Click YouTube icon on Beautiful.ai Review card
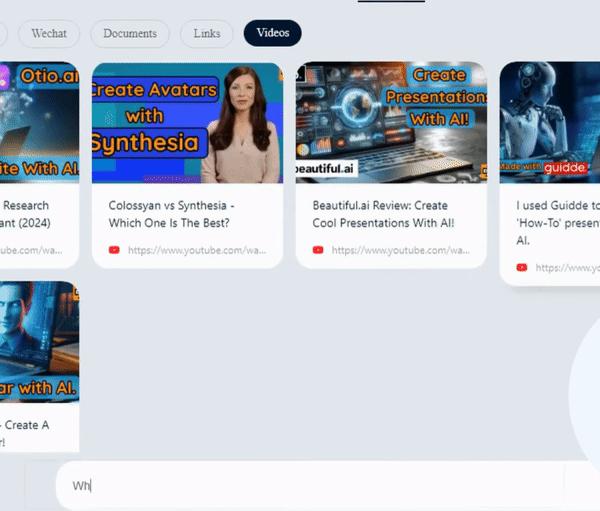This screenshot has height=511, width=600. click(x=318, y=250)
